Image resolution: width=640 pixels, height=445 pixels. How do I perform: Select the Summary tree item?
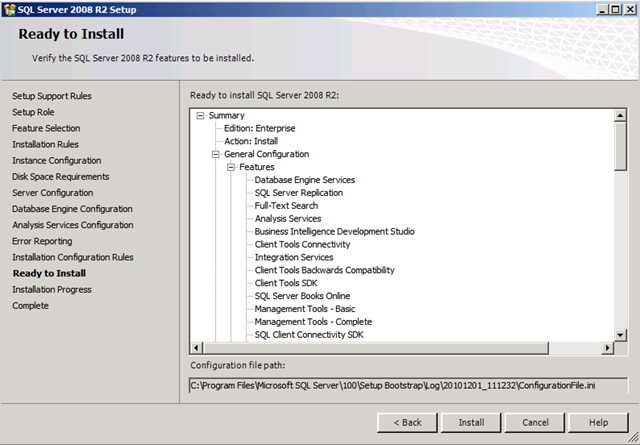227,116
